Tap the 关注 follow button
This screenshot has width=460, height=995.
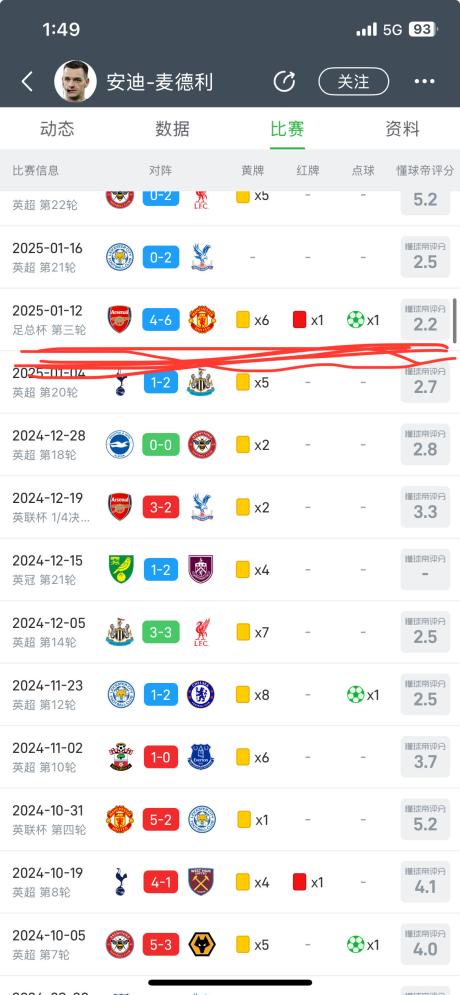pos(353,82)
